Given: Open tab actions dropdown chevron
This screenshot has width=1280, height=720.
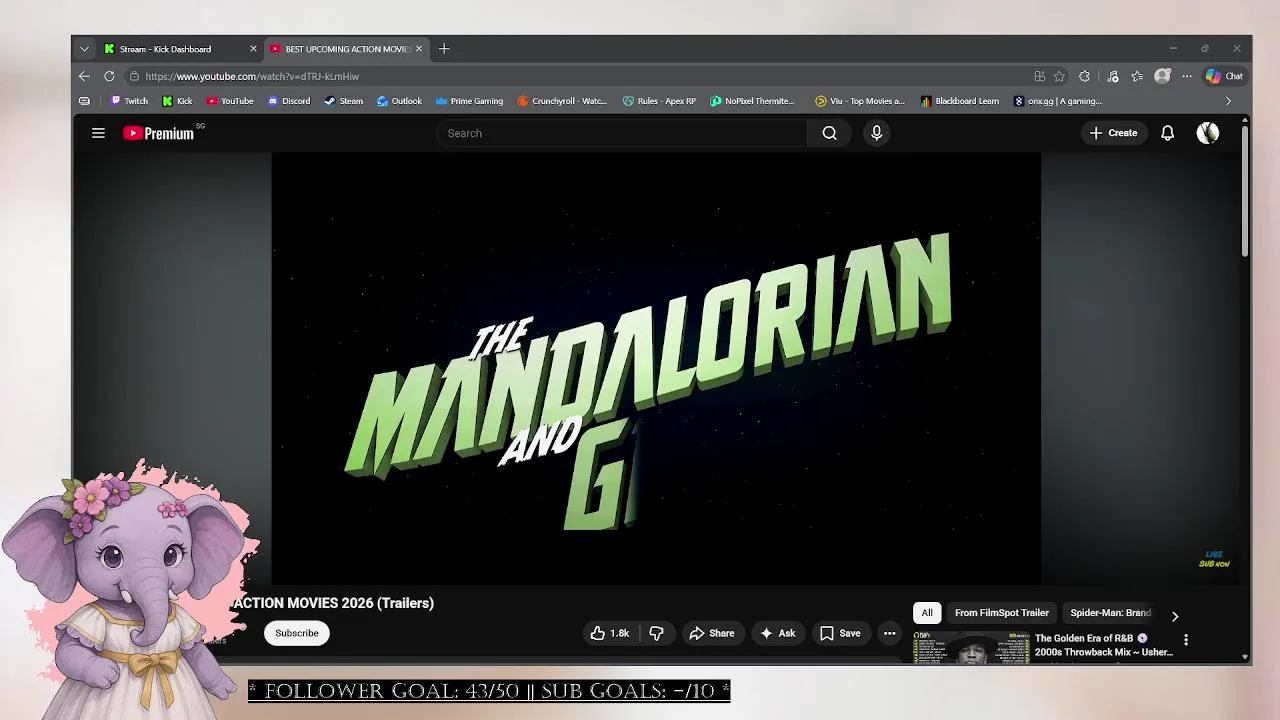Looking at the screenshot, I should point(84,49).
